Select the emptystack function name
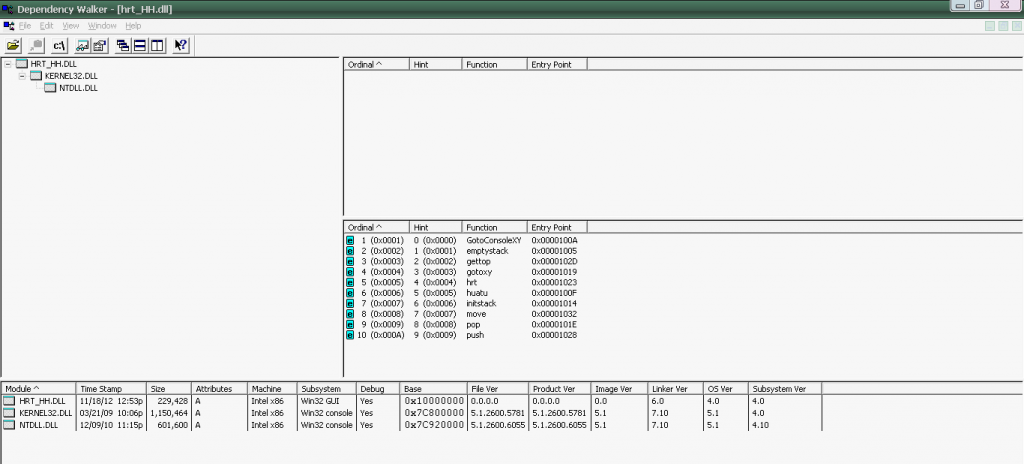The width and height of the screenshot is (1024, 464). (487, 250)
